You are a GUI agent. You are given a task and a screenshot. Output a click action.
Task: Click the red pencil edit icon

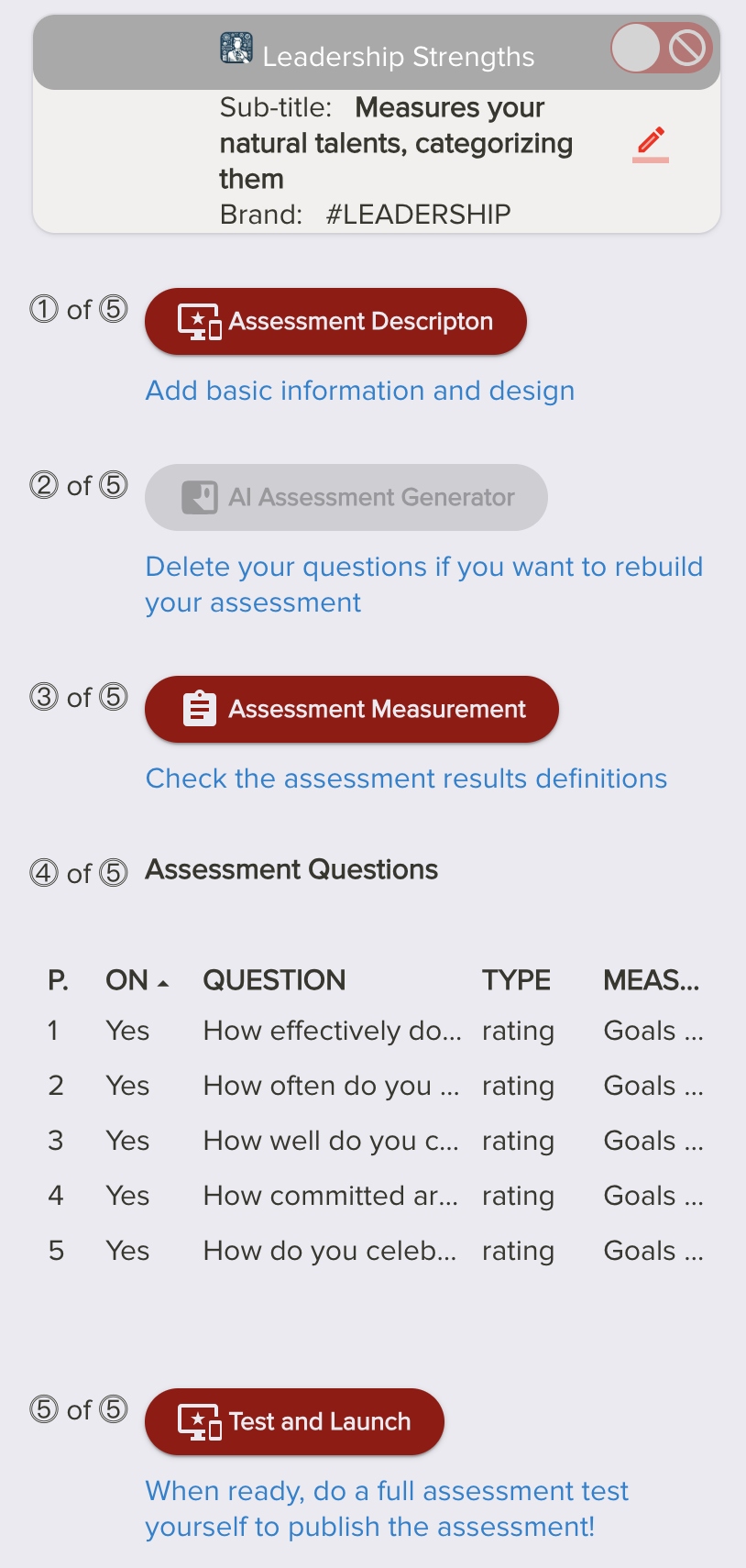(x=651, y=143)
